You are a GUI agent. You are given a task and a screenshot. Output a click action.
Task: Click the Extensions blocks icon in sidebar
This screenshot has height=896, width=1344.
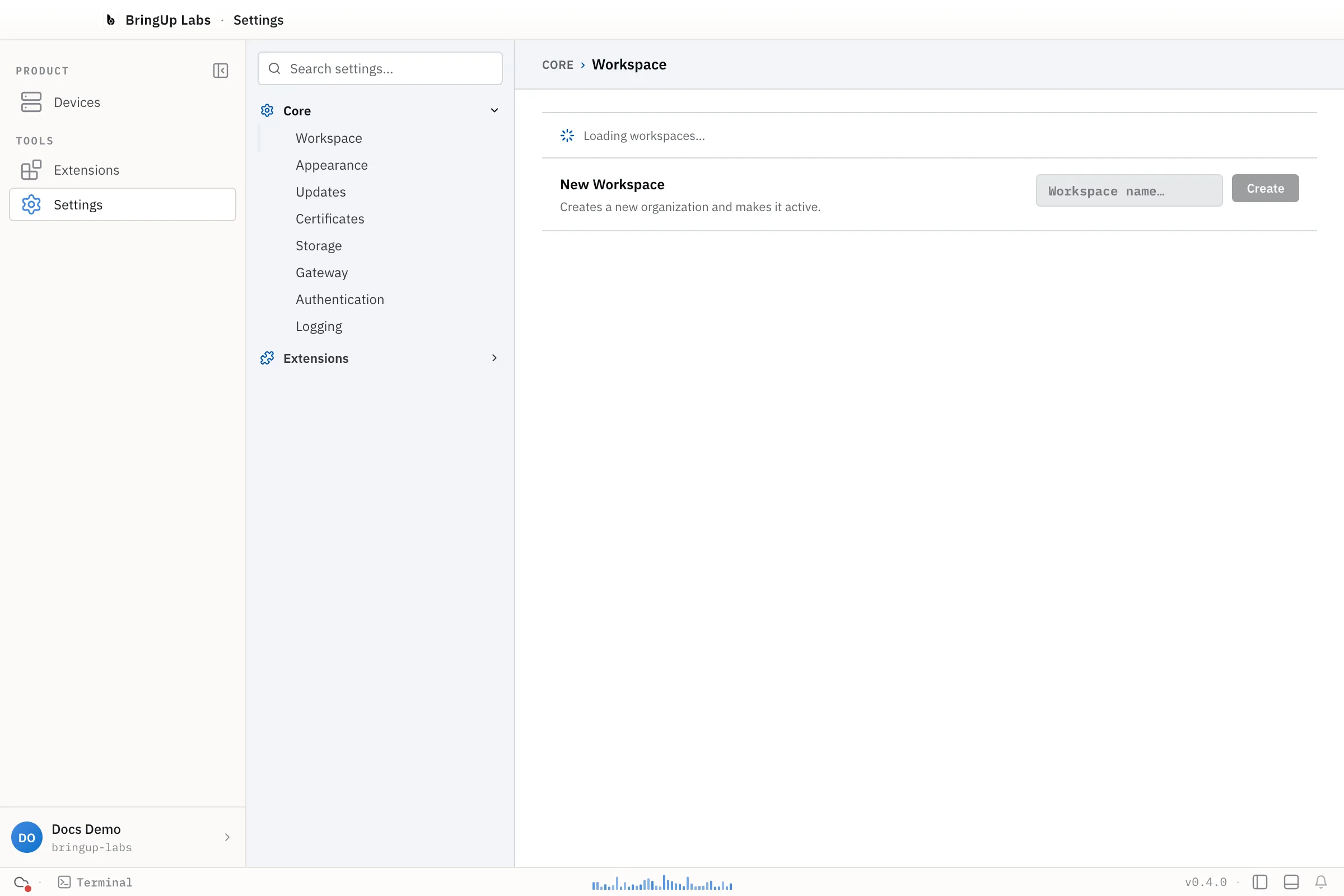click(31, 170)
